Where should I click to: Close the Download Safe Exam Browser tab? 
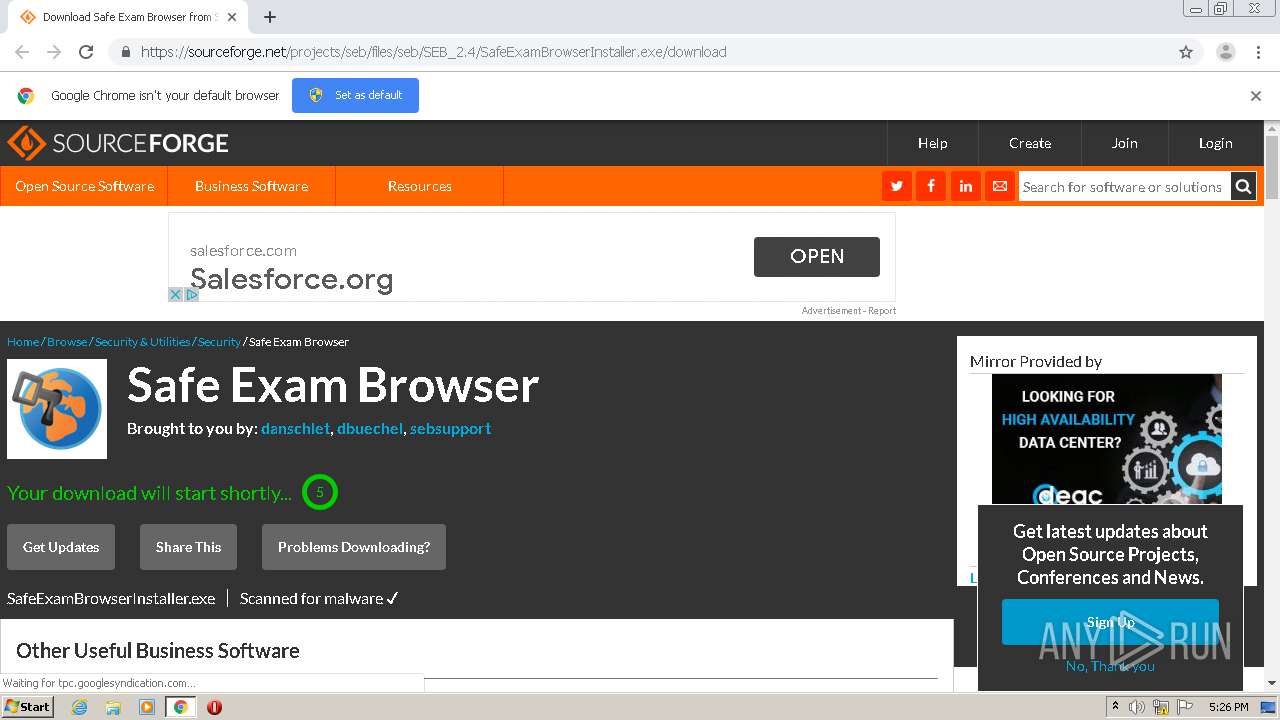click(232, 17)
